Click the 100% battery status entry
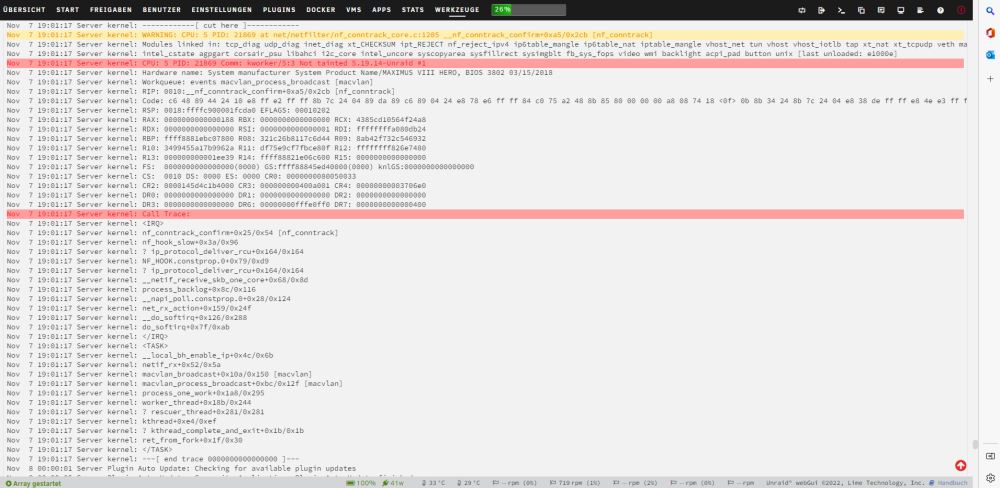 click(x=361, y=483)
